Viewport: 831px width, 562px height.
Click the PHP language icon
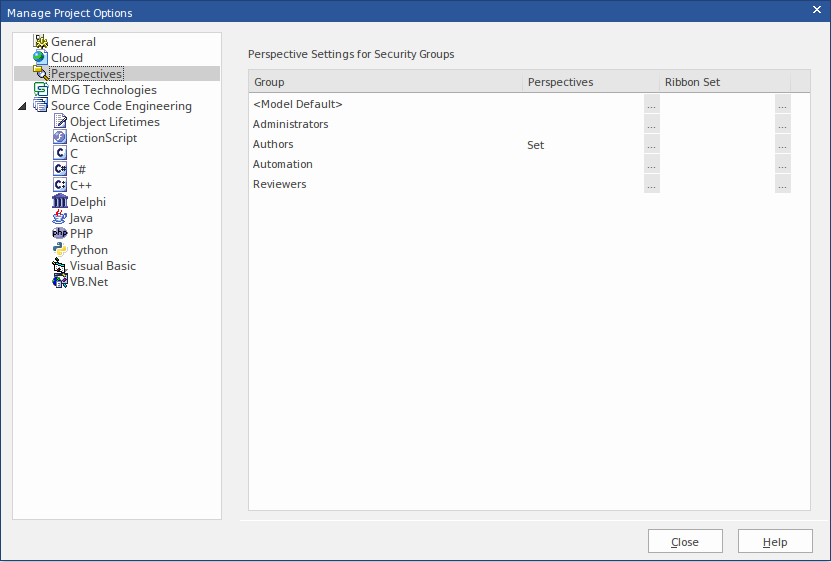click(x=60, y=234)
